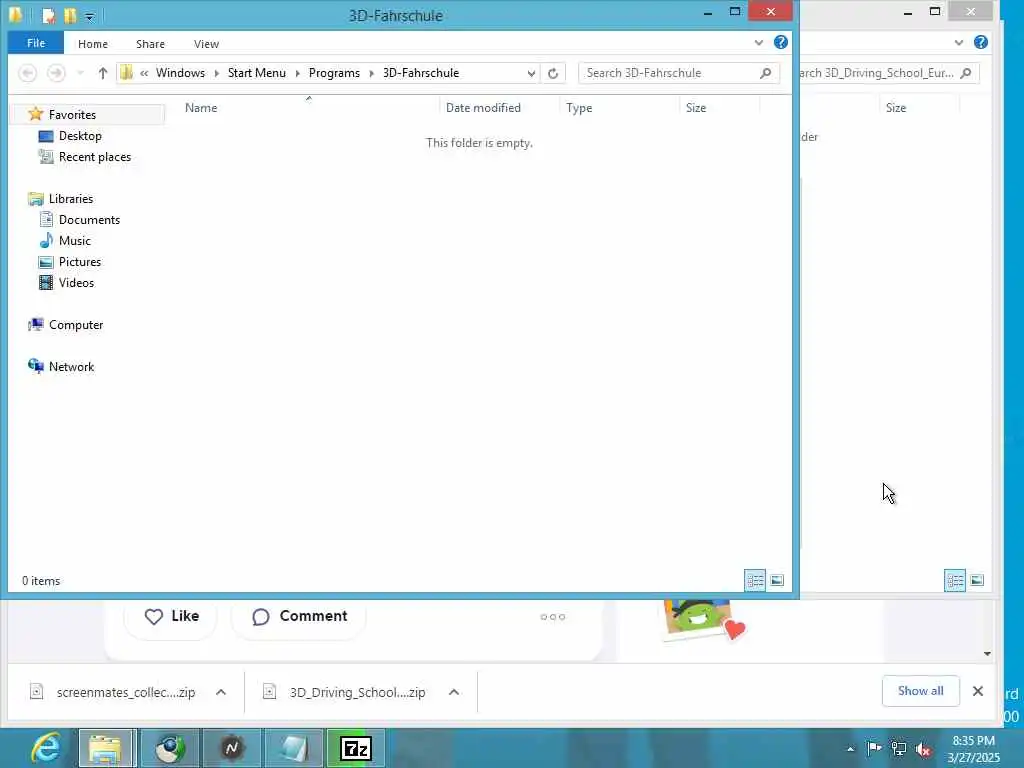Open the Videos library
The image size is (1024, 768).
click(76, 282)
